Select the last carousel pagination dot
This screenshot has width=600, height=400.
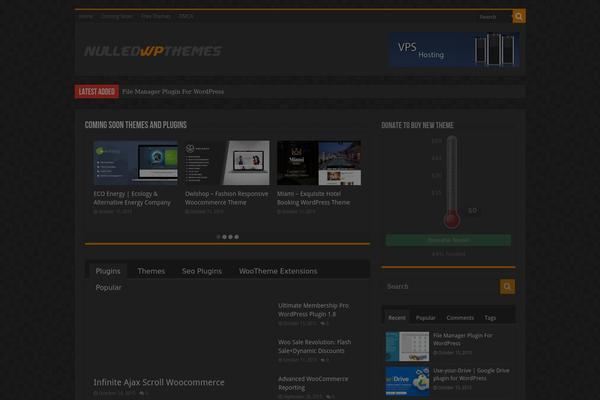coord(237,237)
